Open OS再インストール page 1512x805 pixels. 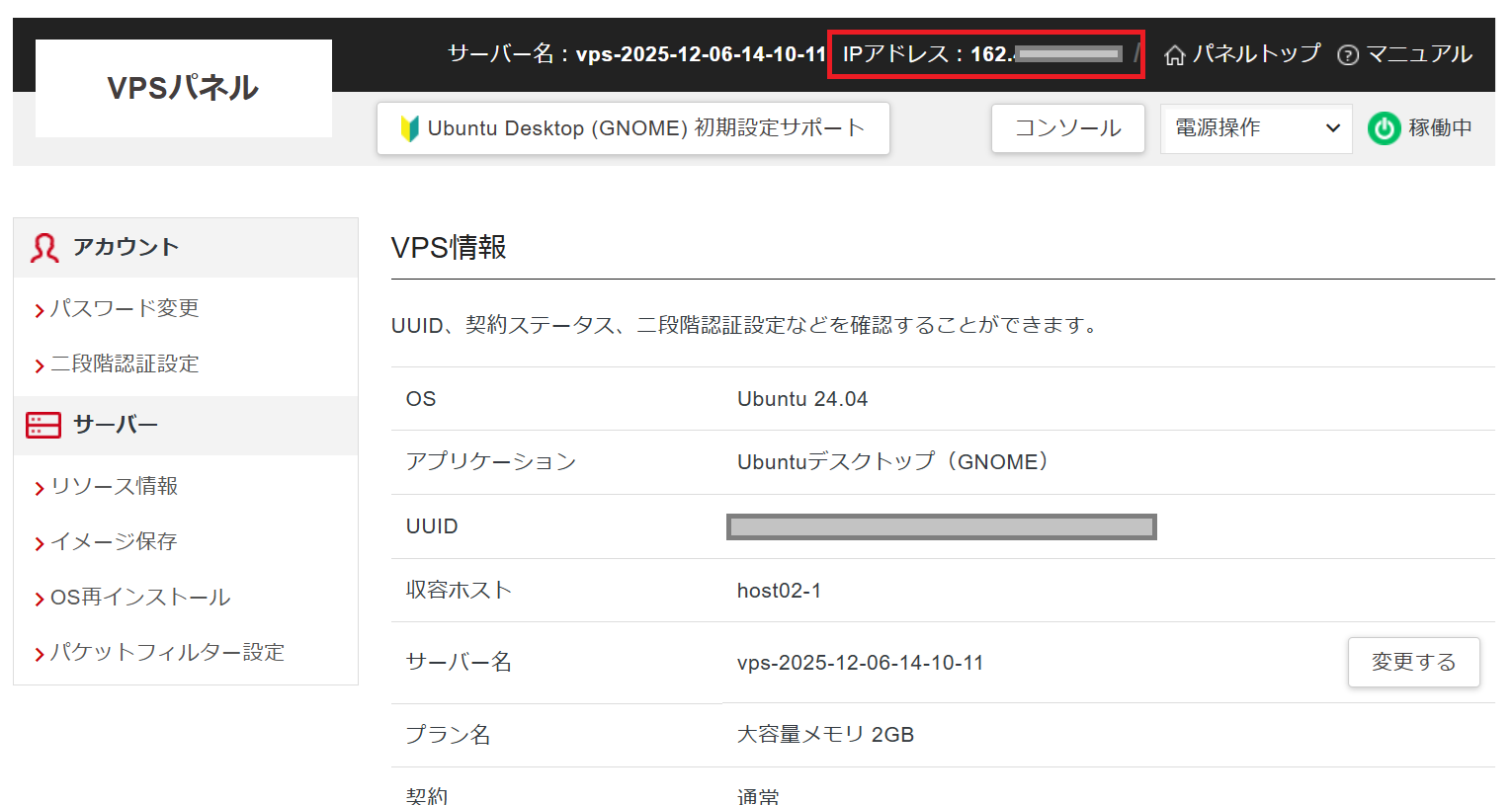point(140,598)
